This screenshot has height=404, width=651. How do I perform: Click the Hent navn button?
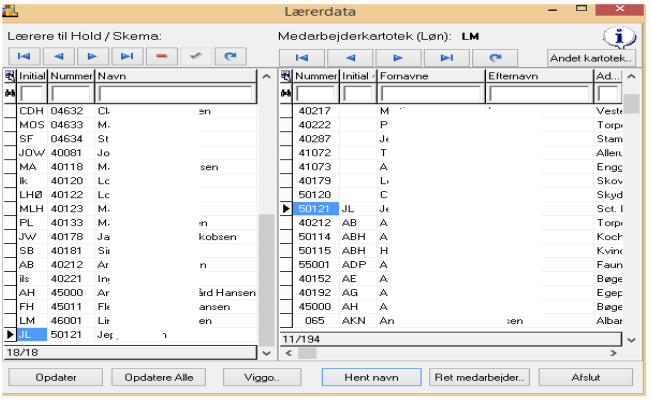tap(372, 377)
